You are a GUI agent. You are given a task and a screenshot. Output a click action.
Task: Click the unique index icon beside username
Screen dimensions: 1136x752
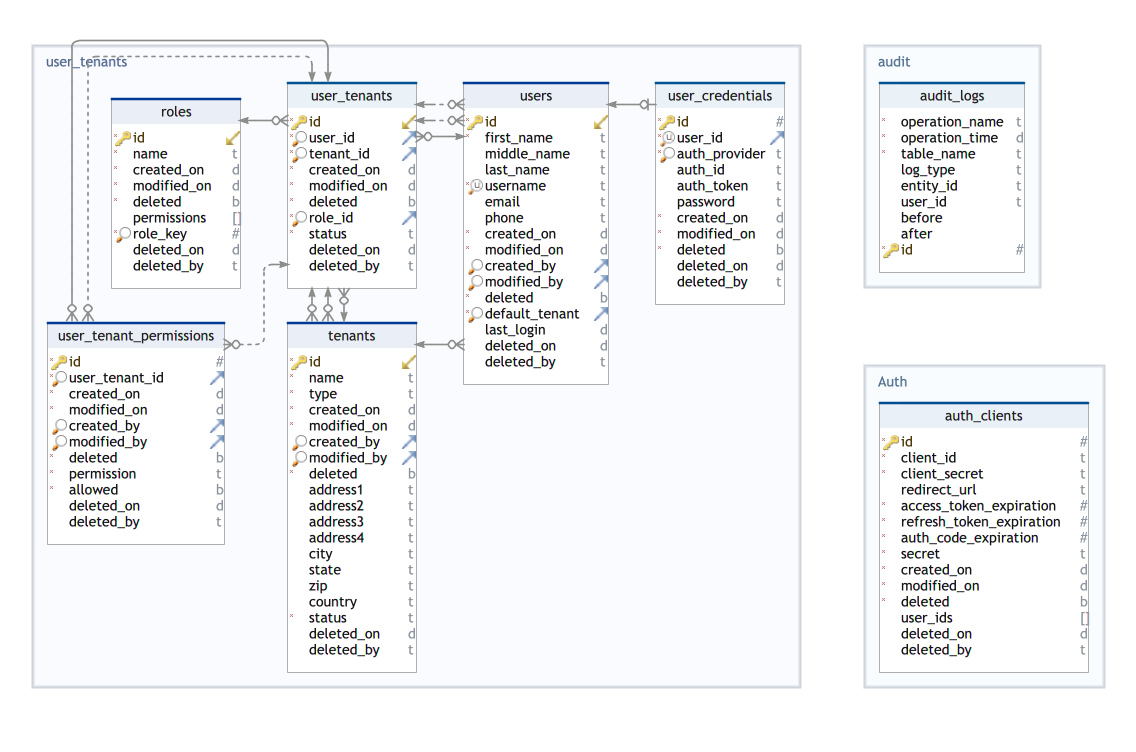click(476, 186)
